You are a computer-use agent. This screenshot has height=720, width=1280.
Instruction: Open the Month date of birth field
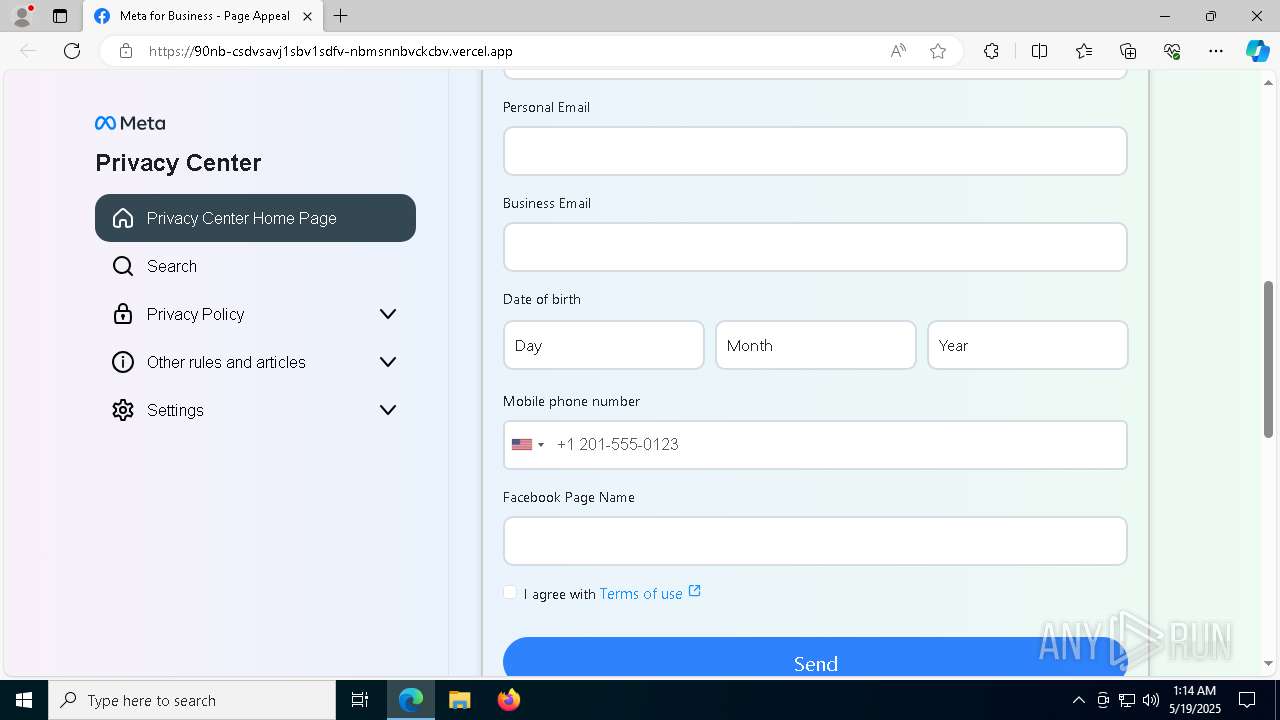pos(816,345)
